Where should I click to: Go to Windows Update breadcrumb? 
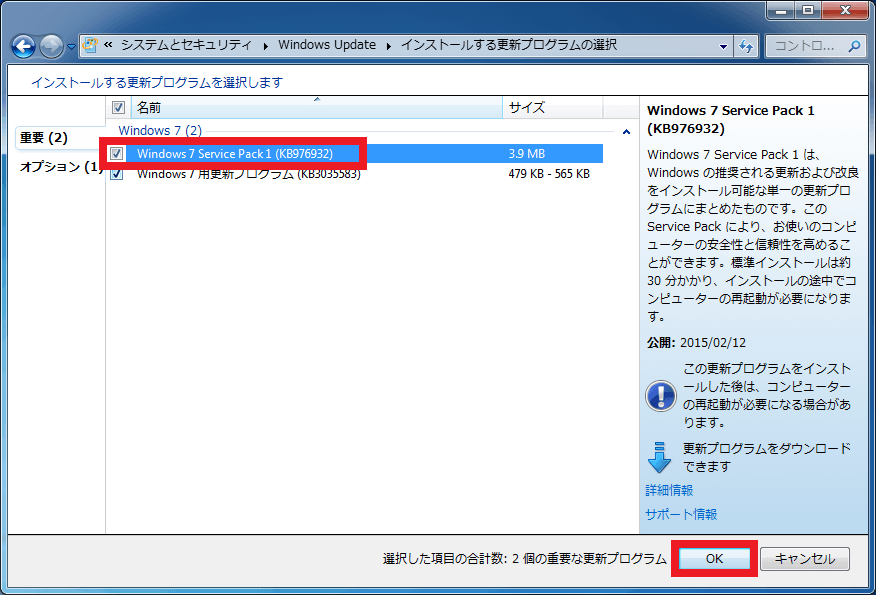tap(327, 45)
